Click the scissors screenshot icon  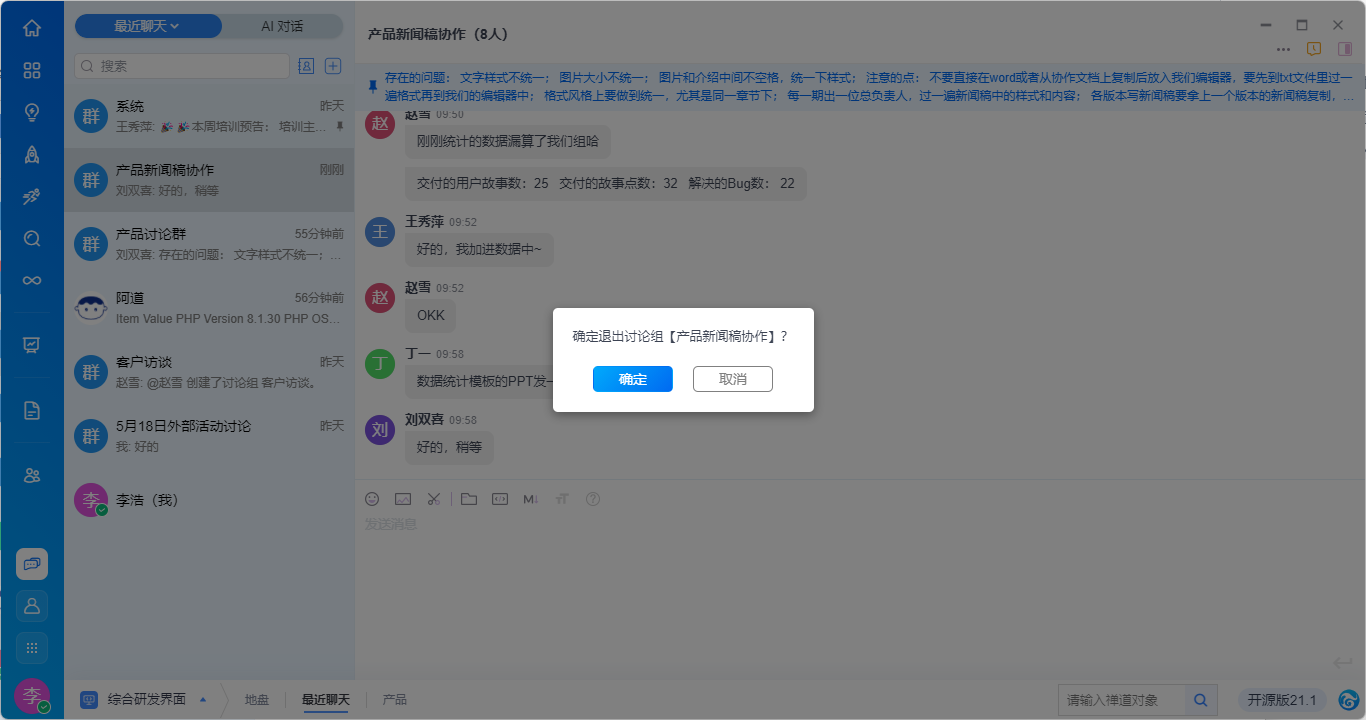point(434,498)
